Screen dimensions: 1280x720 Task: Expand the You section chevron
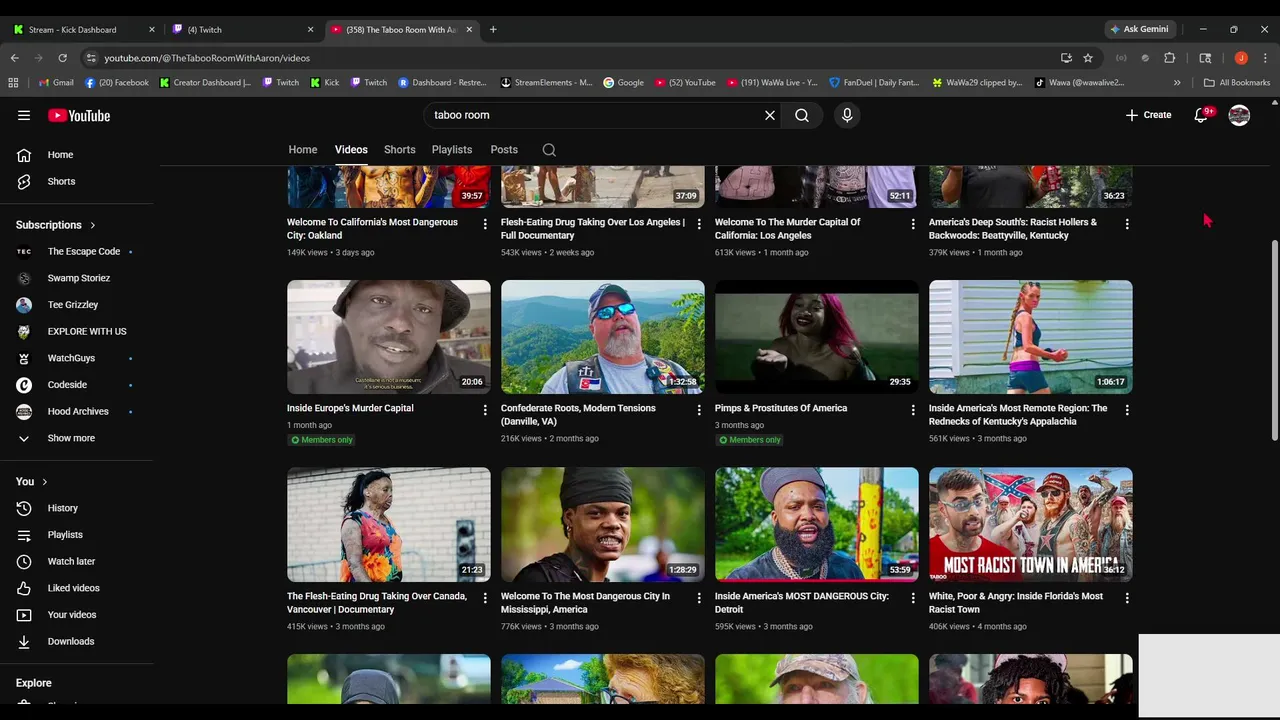click(x=44, y=482)
